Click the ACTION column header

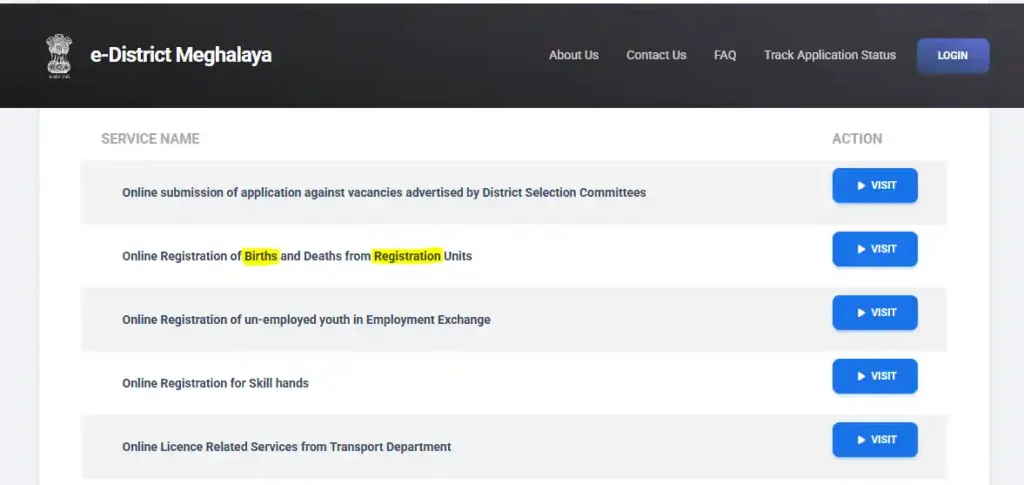[857, 139]
